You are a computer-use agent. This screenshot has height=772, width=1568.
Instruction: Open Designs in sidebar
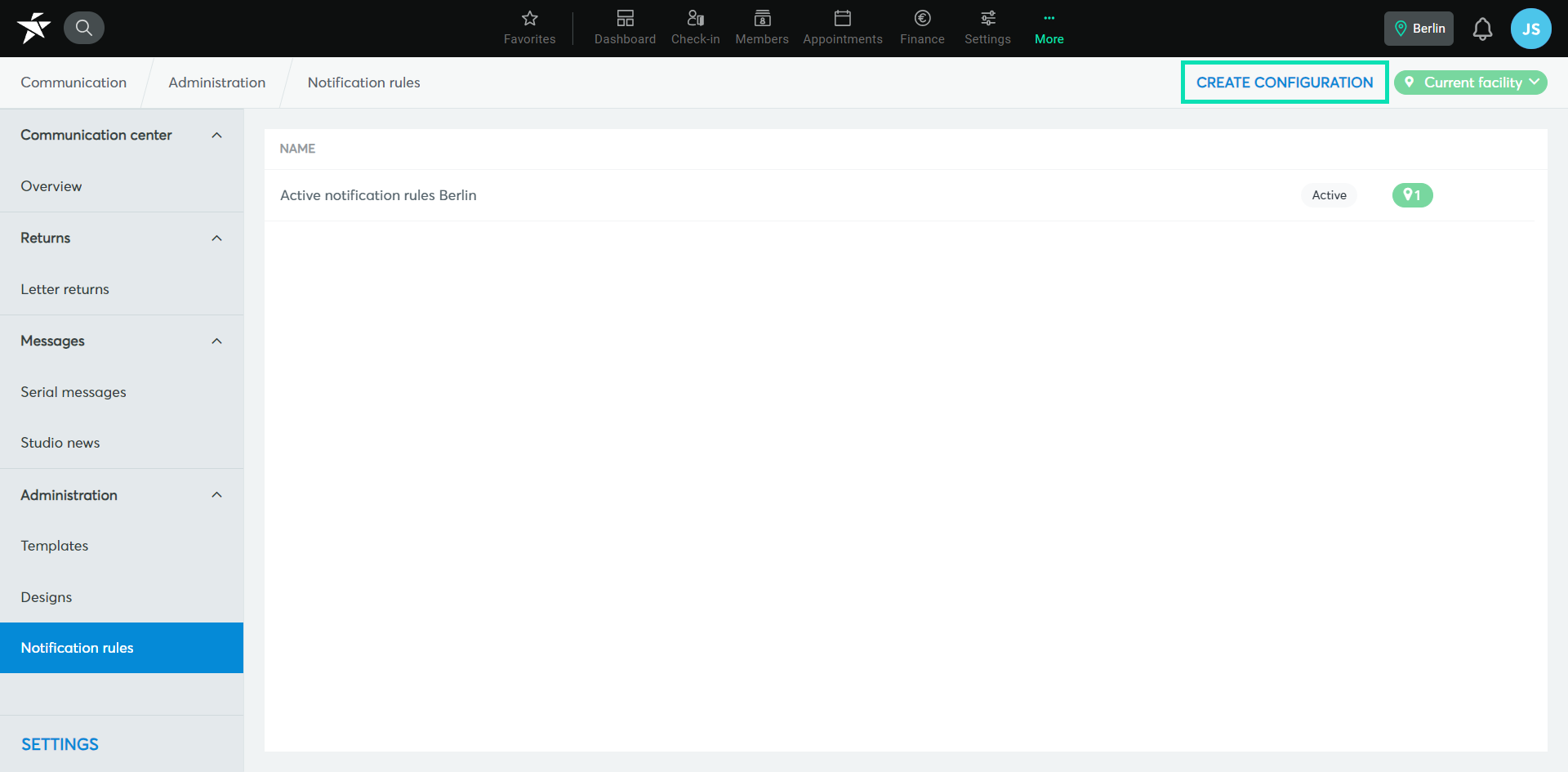pyautogui.click(x=122, y=597)
